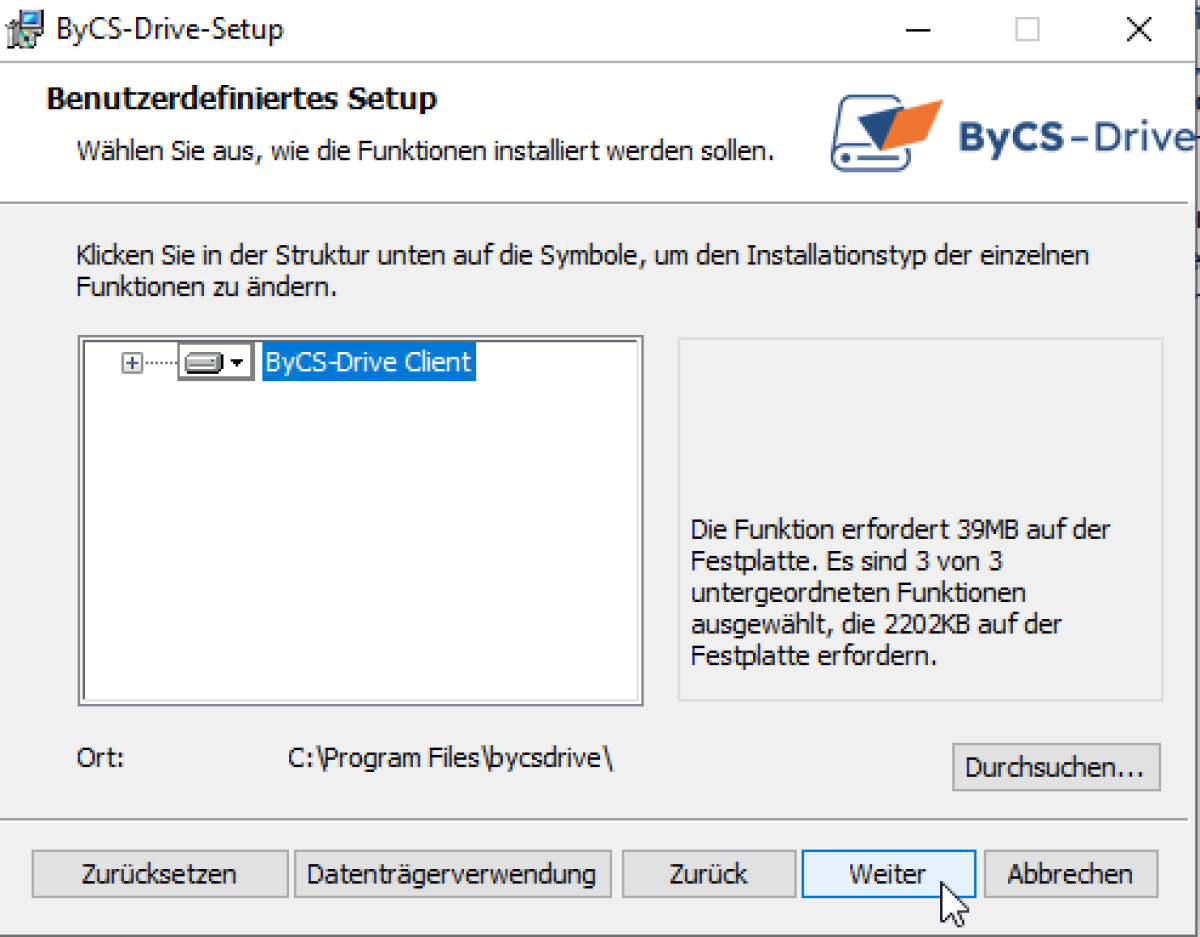Image resolution: width=1200 pixels, height=937 pixels.
Task: Minimize the ByCS-Drive-Setup window
Action: point(917,30)
